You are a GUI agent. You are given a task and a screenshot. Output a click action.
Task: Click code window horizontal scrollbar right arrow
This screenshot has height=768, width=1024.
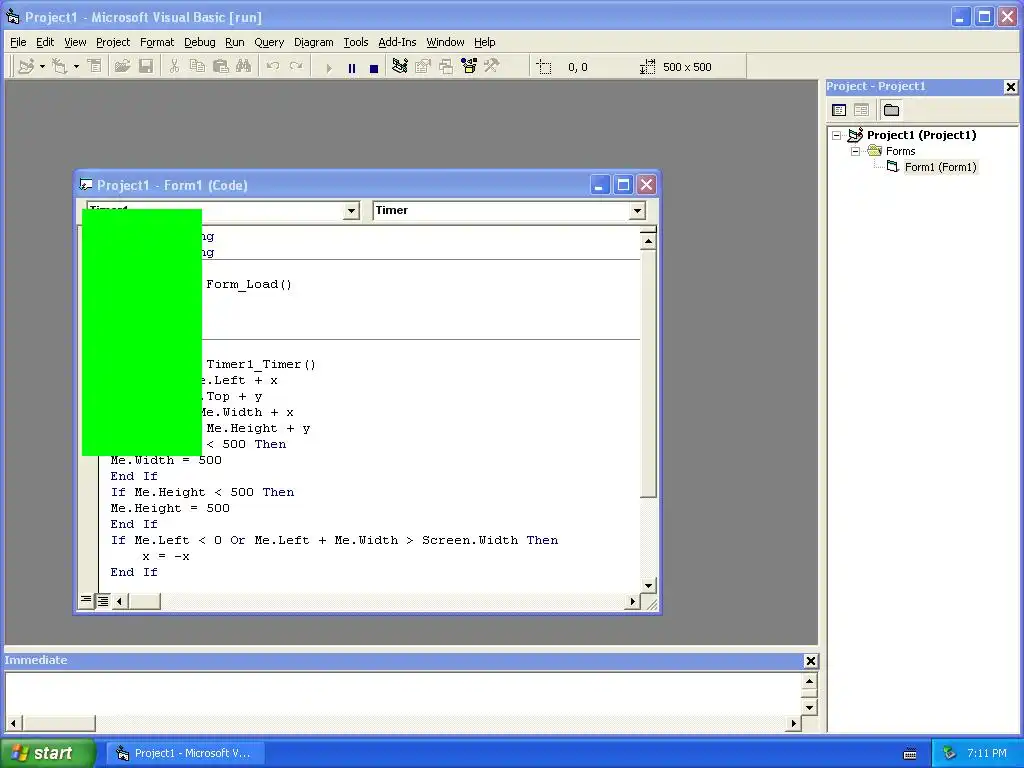(632, 601)
